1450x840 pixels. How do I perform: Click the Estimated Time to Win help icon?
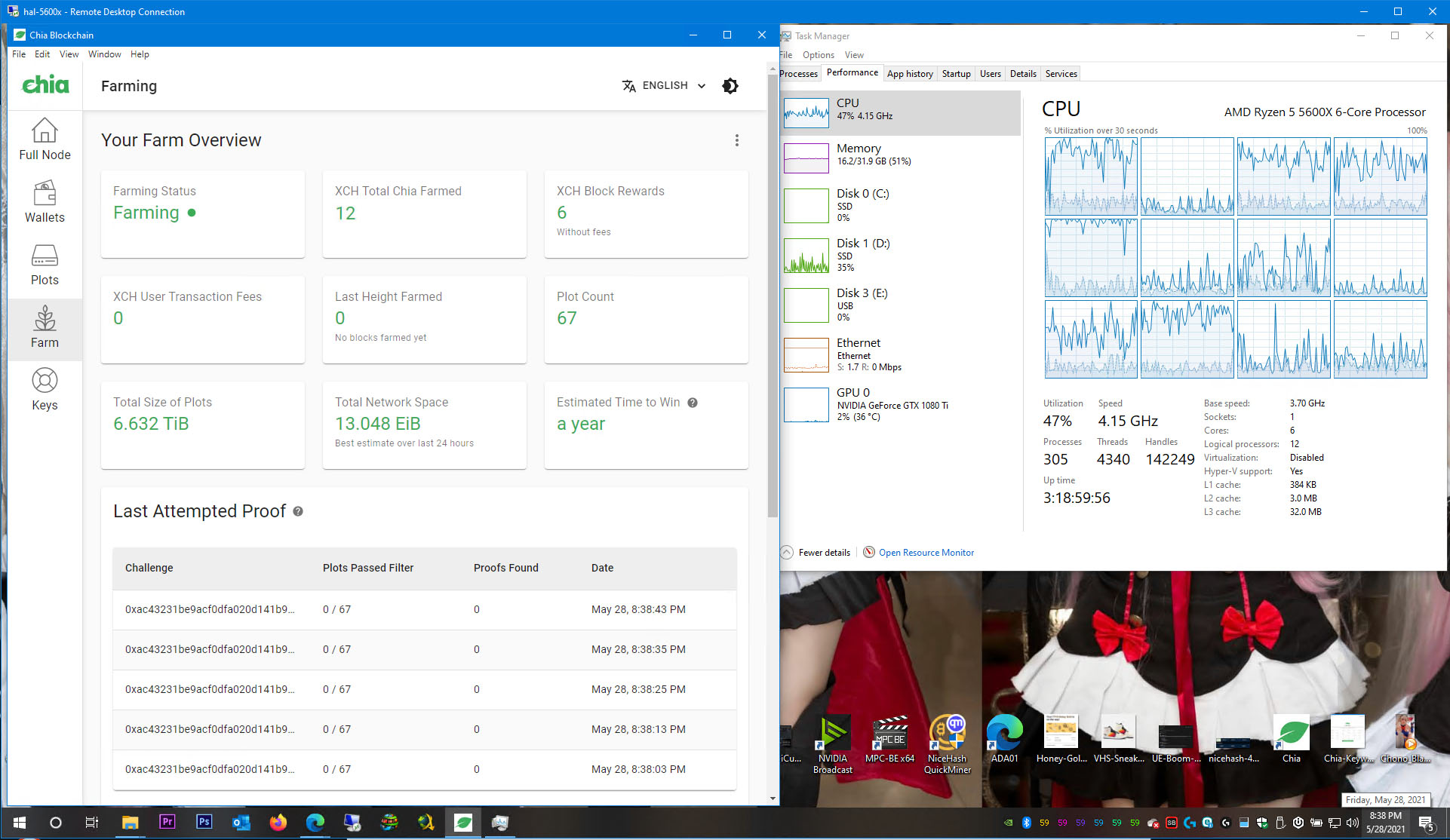pyautogui.click(x=693, y=403)
